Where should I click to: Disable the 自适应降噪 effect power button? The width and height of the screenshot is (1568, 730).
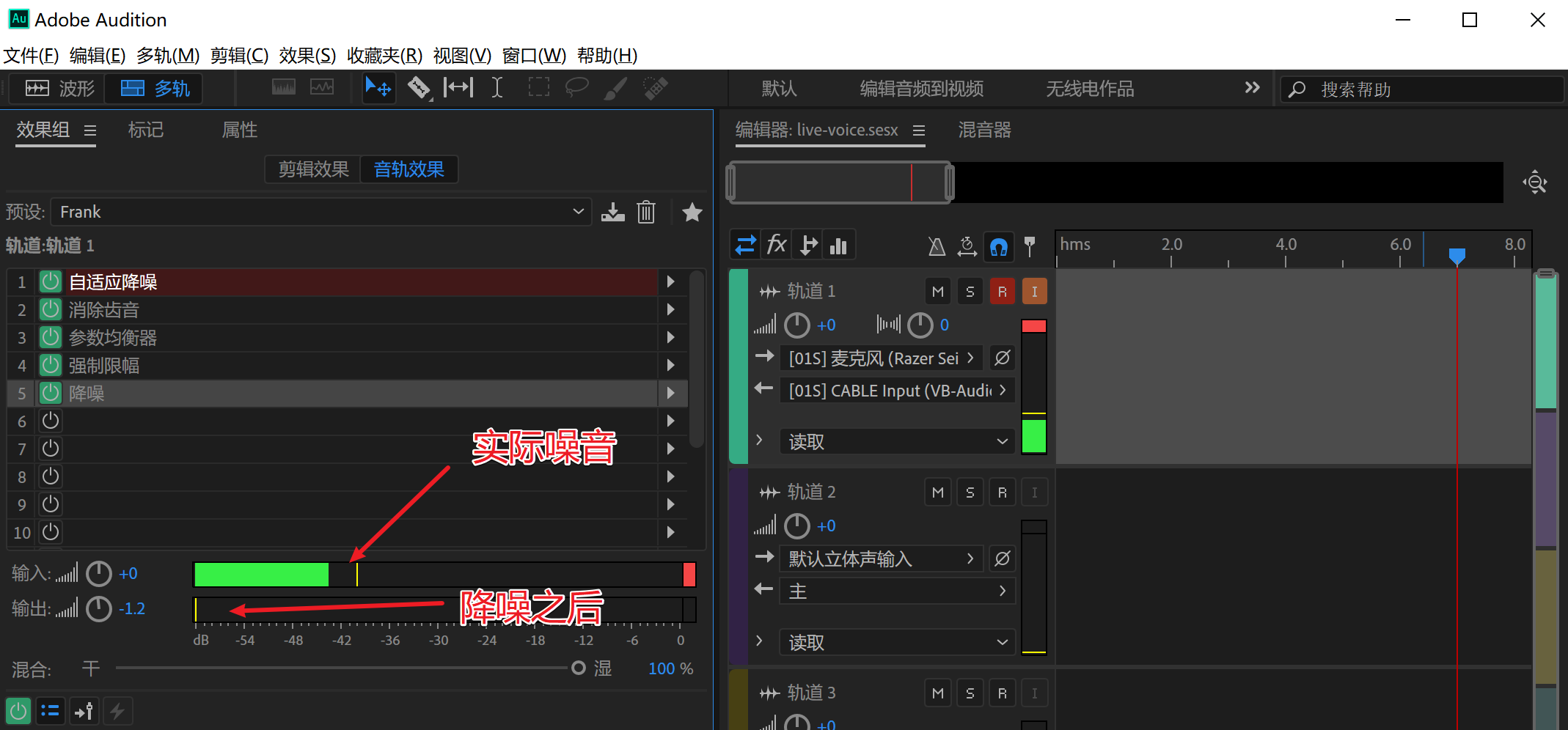49,281
